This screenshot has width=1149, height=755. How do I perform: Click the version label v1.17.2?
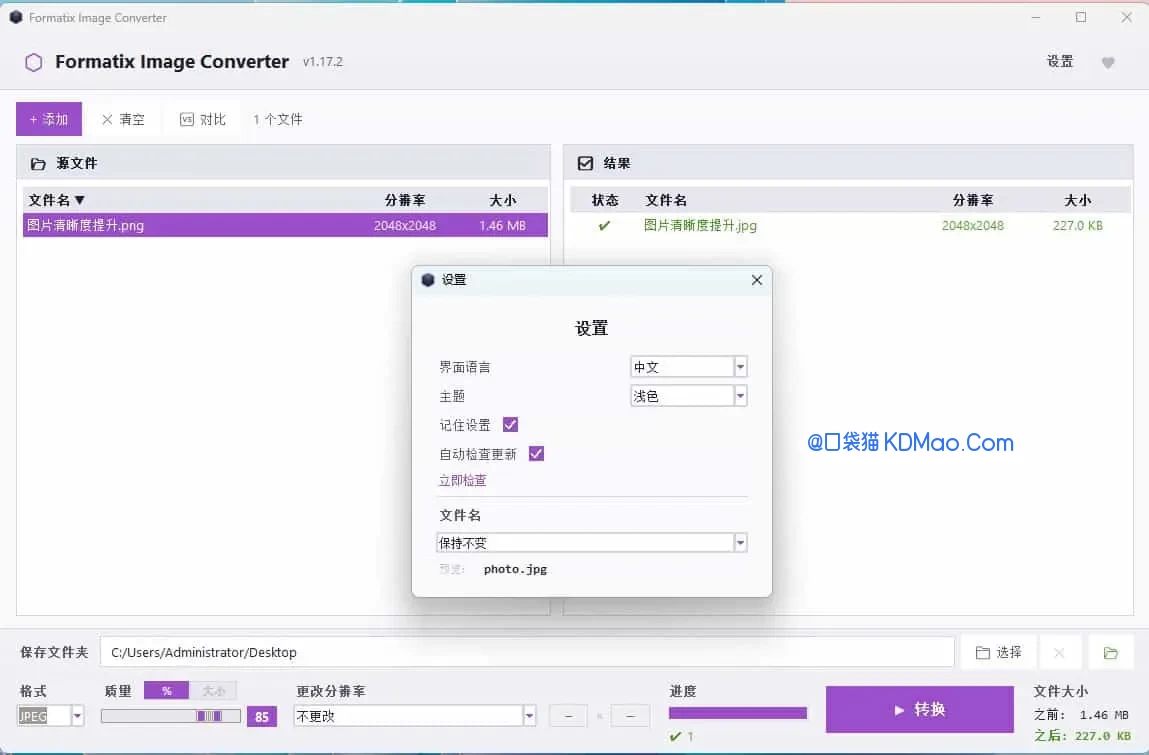point(322,62)
